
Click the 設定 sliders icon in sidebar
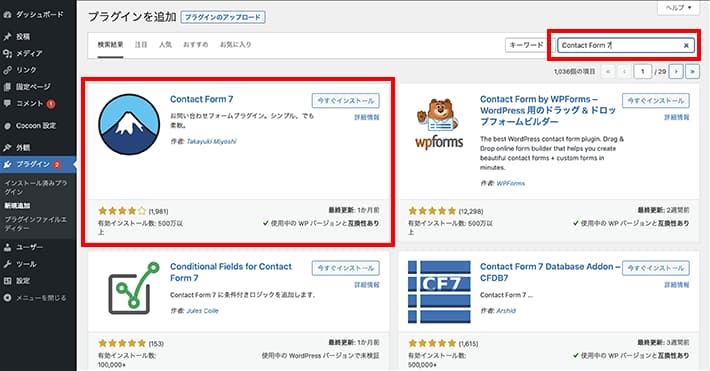[x=7, y=281]
